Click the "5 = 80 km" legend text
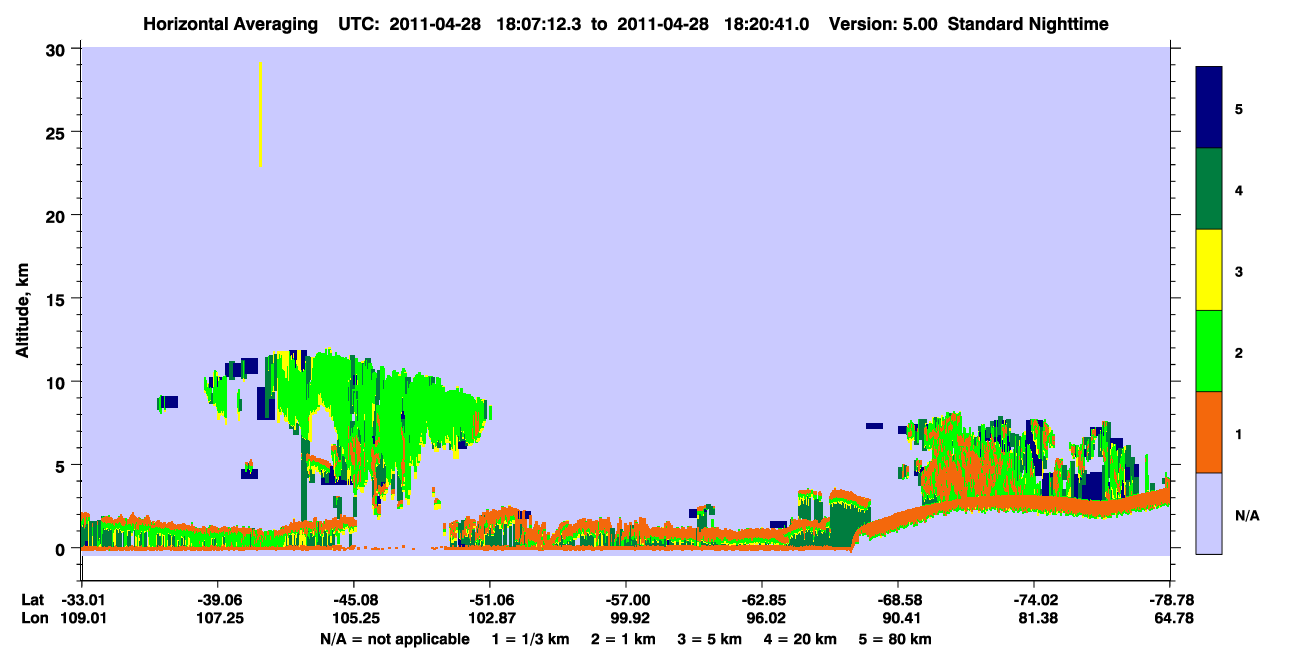The height and width of the screenshot is (667, 1300). pos(894,639)
